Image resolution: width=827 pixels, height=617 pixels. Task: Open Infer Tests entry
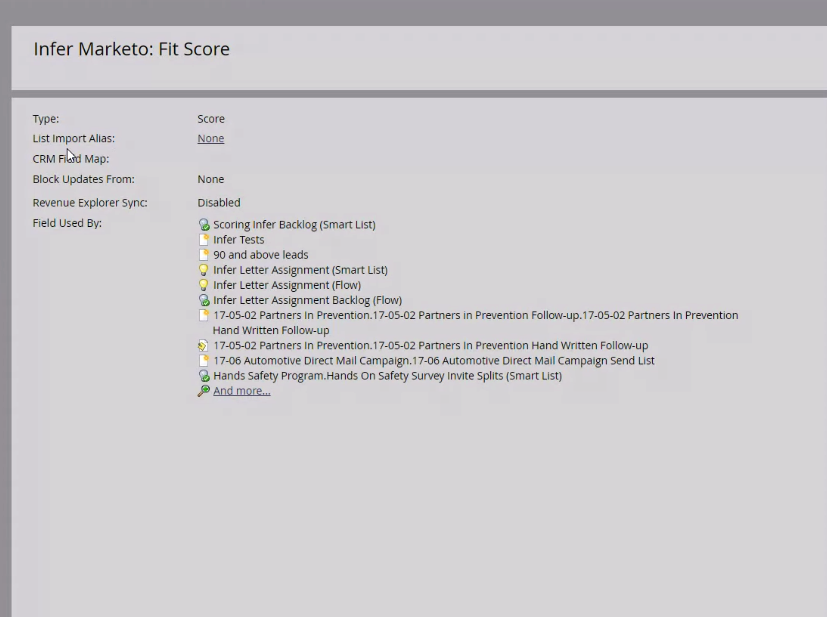[x=238, y=239]
